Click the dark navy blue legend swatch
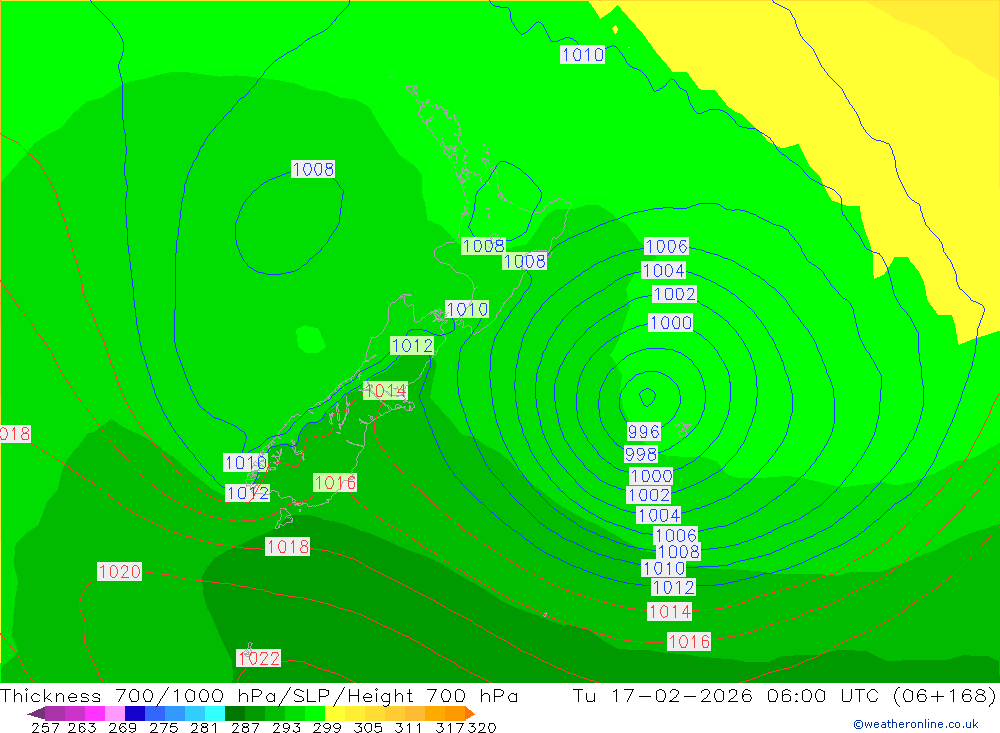1000x733 pixels. coord(135,713)
